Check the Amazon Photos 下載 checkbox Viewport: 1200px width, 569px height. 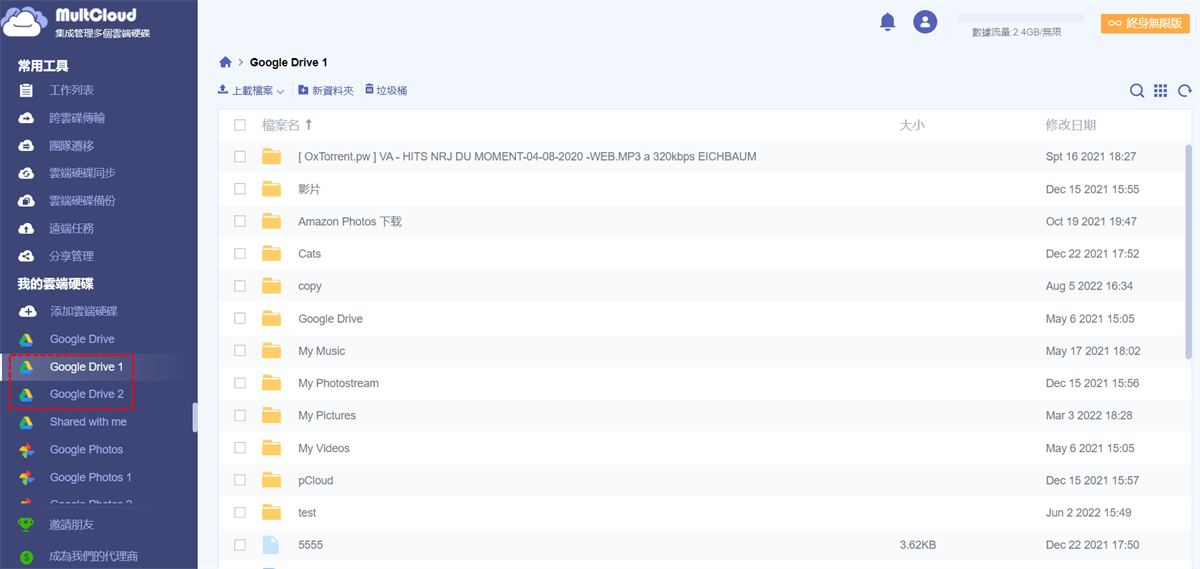tap(240, 221)
